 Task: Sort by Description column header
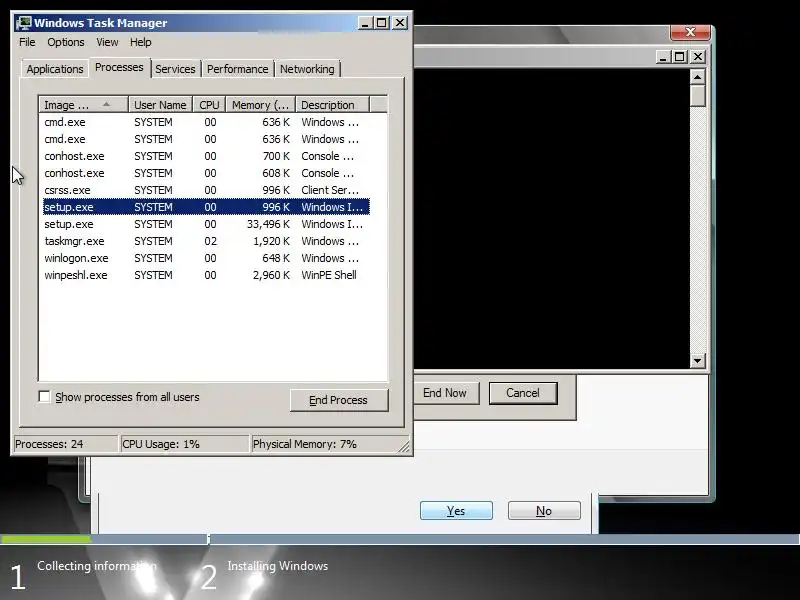pyautogui.click(x=333, y=105)
